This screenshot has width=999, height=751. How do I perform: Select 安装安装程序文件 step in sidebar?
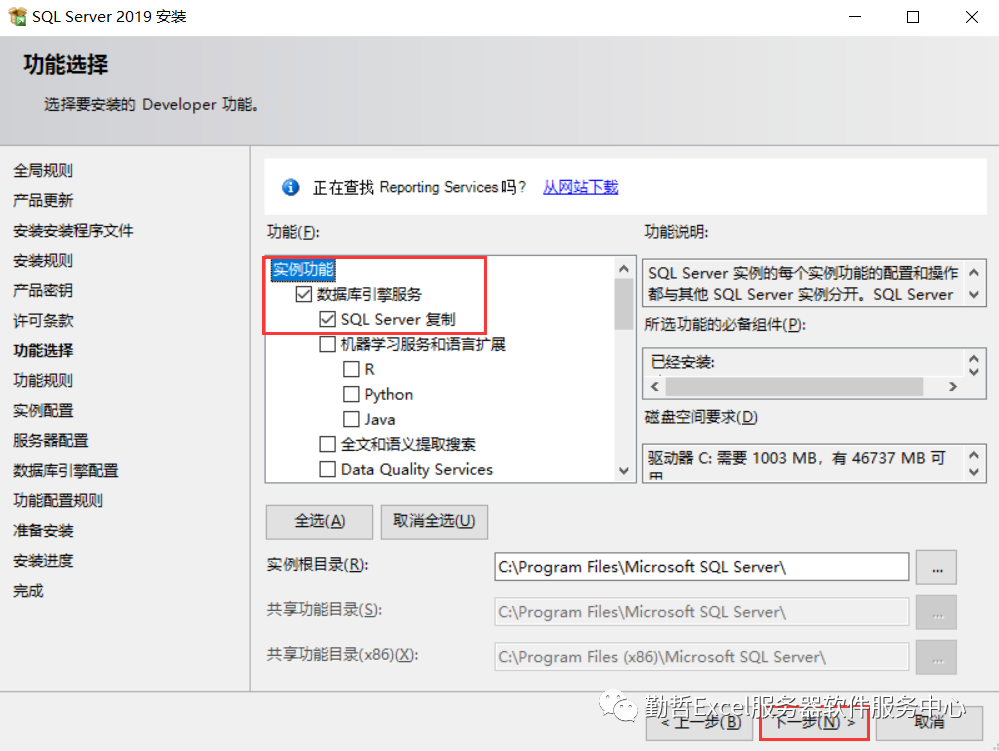click(73, 231)
